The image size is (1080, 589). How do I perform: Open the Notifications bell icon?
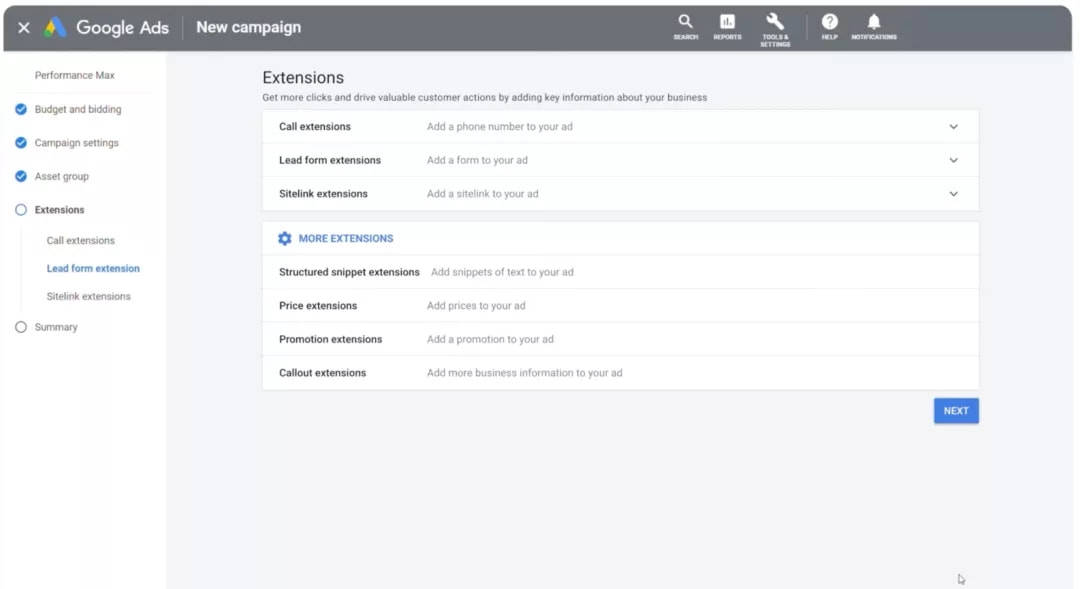pos(873,22)
